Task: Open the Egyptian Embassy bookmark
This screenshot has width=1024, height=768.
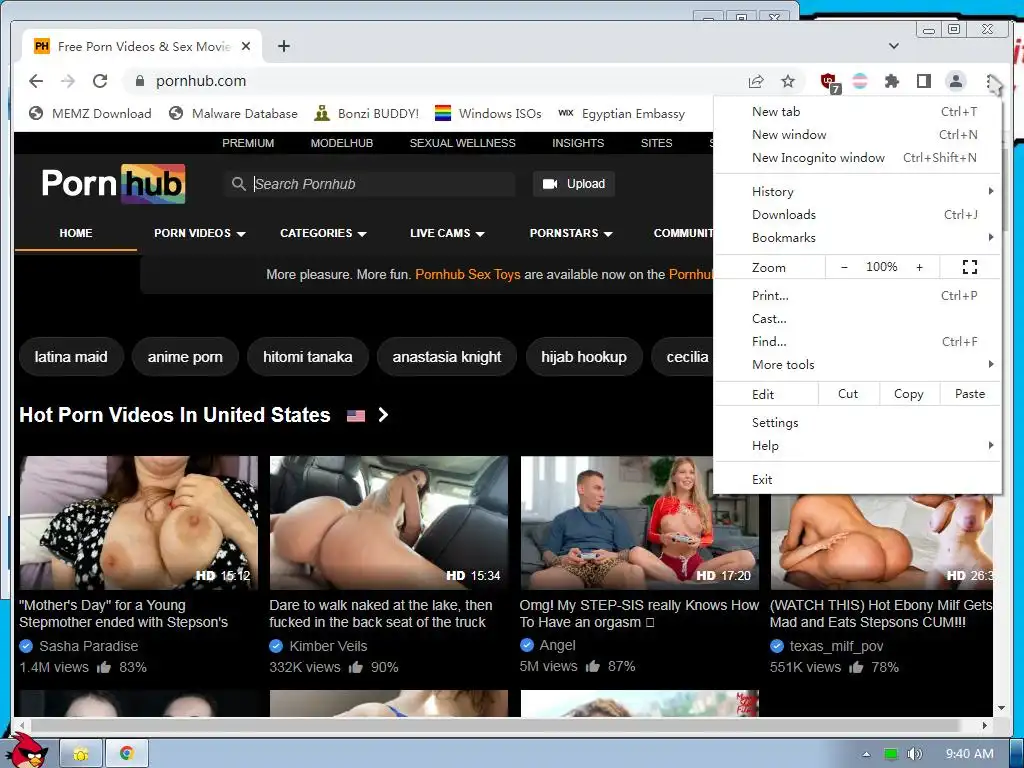Action: coord(621,114)
